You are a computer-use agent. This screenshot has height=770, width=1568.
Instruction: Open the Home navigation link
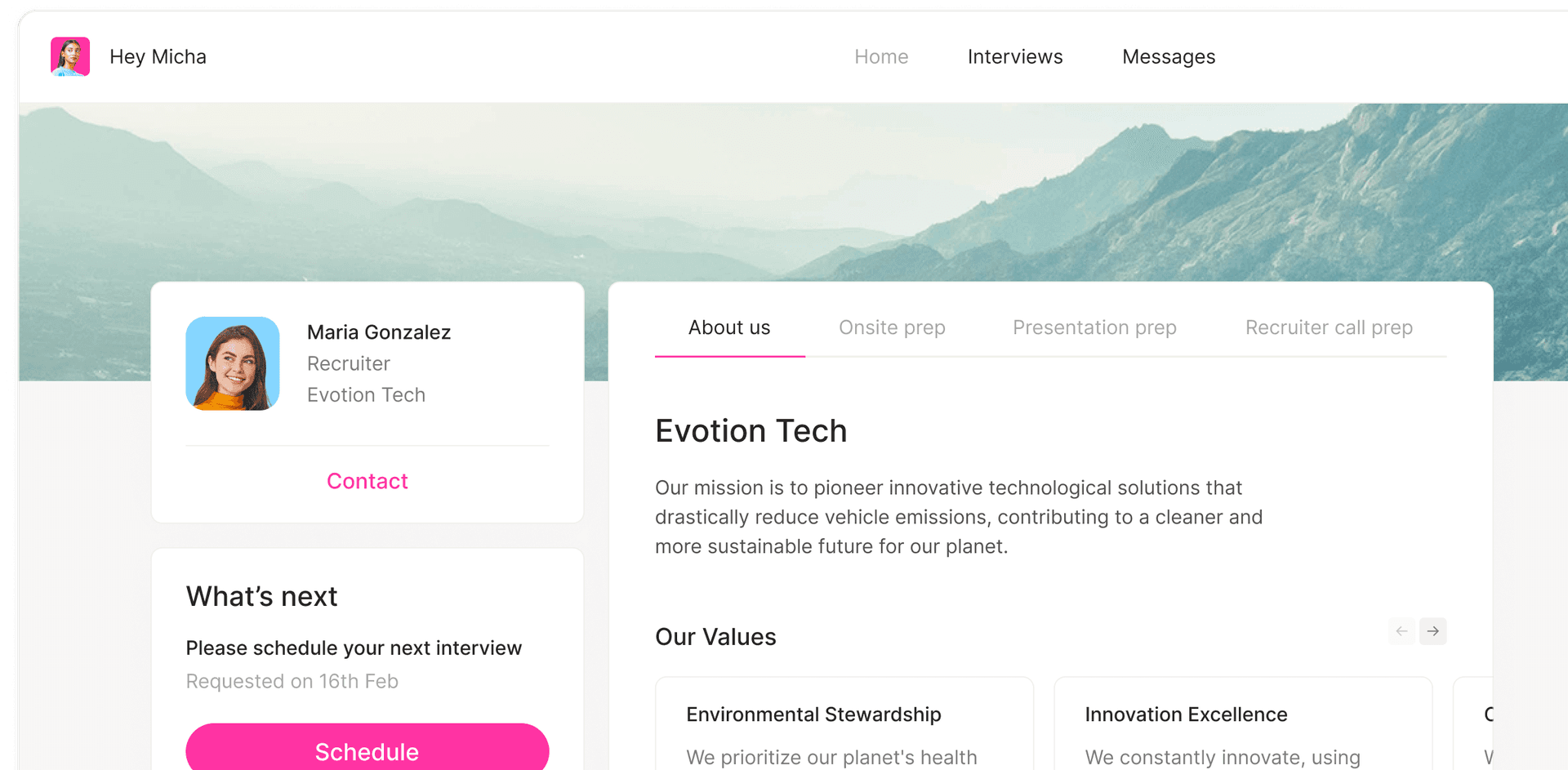point(881,56)
